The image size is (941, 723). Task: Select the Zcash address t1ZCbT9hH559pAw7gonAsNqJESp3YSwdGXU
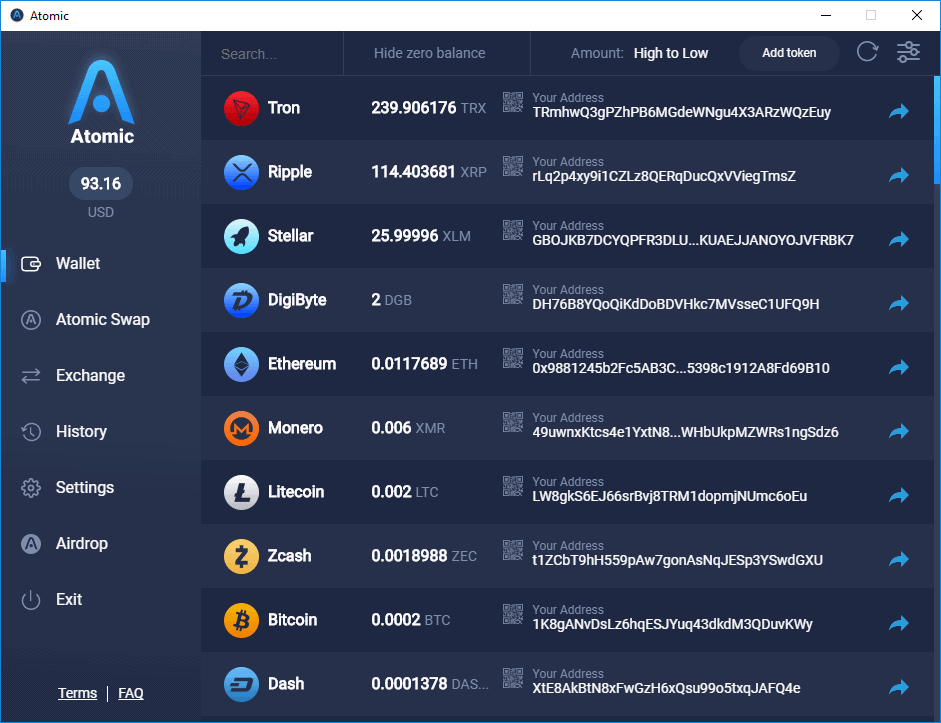point(677,560)
